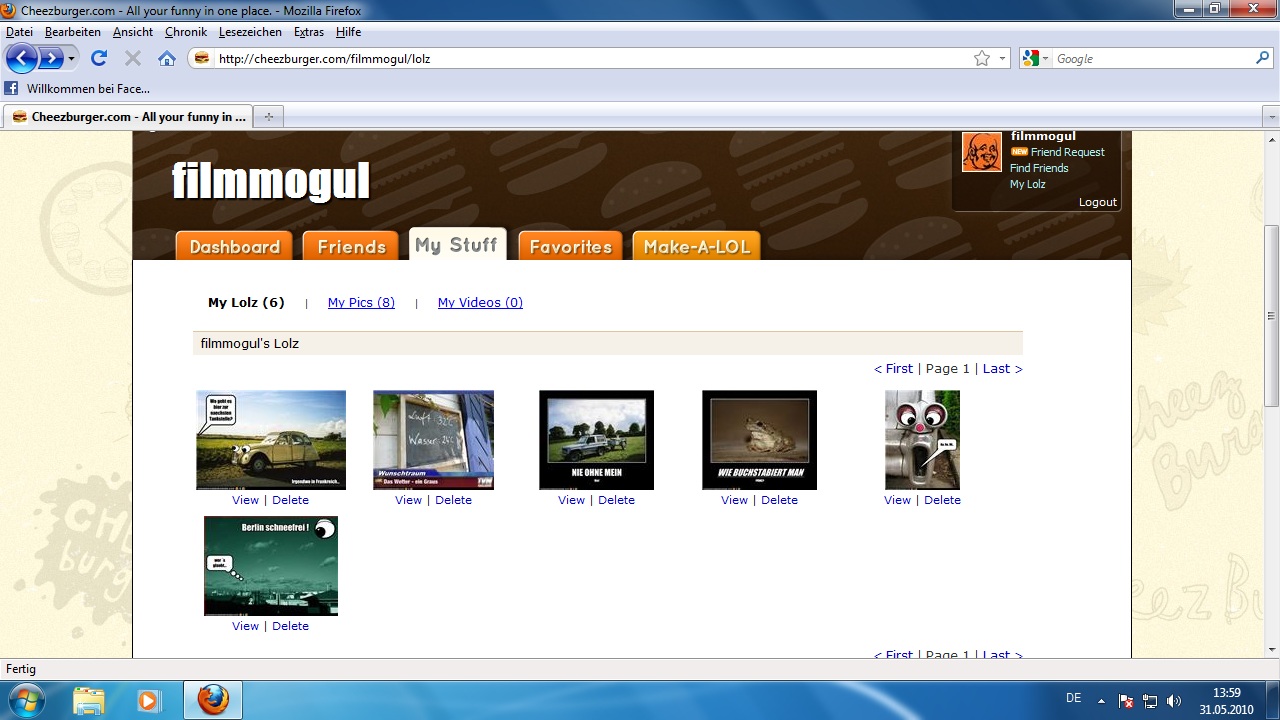Delete the googly-eyed face lol

942,500
